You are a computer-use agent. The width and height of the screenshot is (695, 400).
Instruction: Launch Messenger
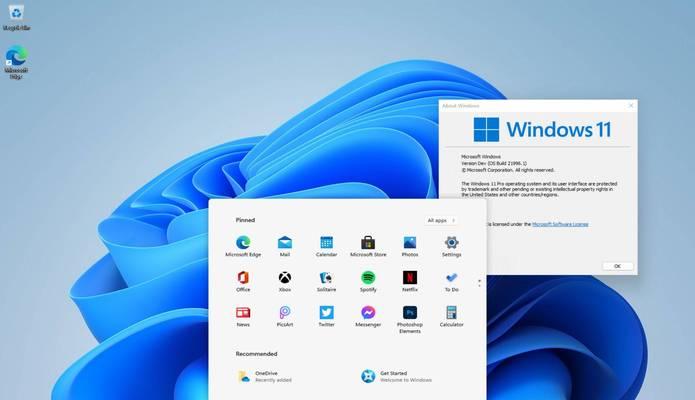[368, 316]
